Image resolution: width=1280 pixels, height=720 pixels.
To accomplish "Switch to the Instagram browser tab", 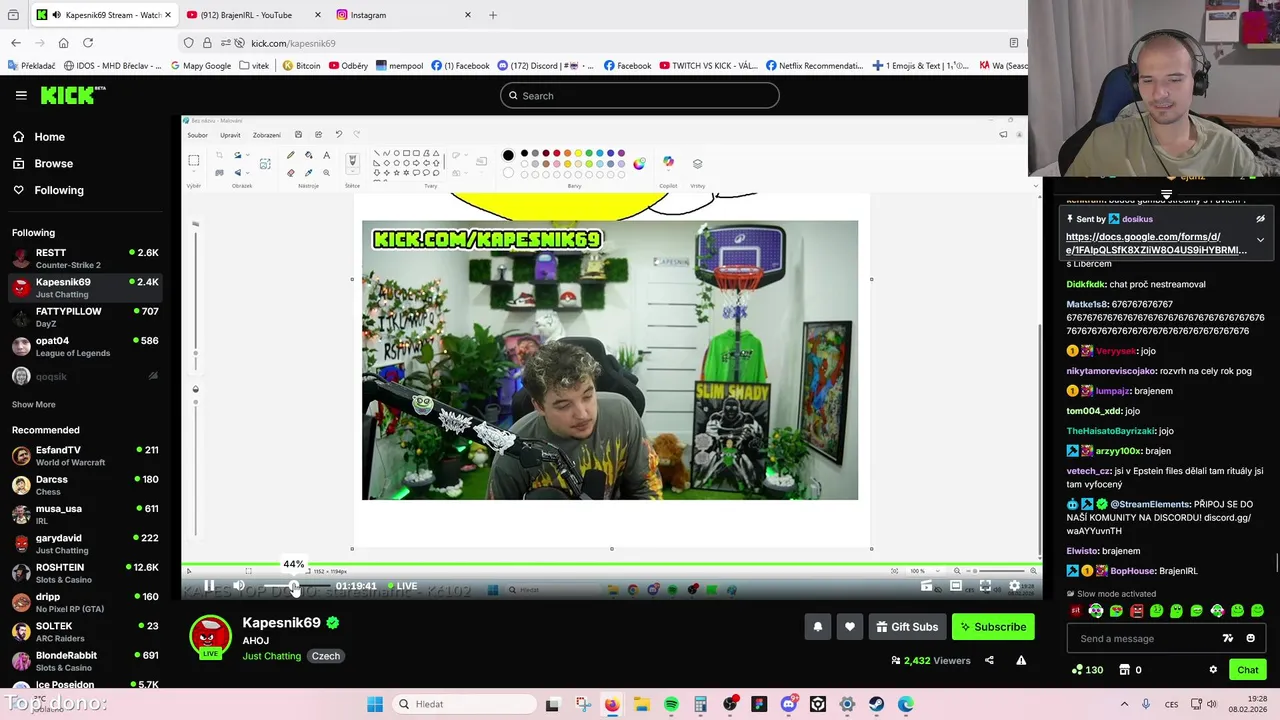I will (404, 15).
